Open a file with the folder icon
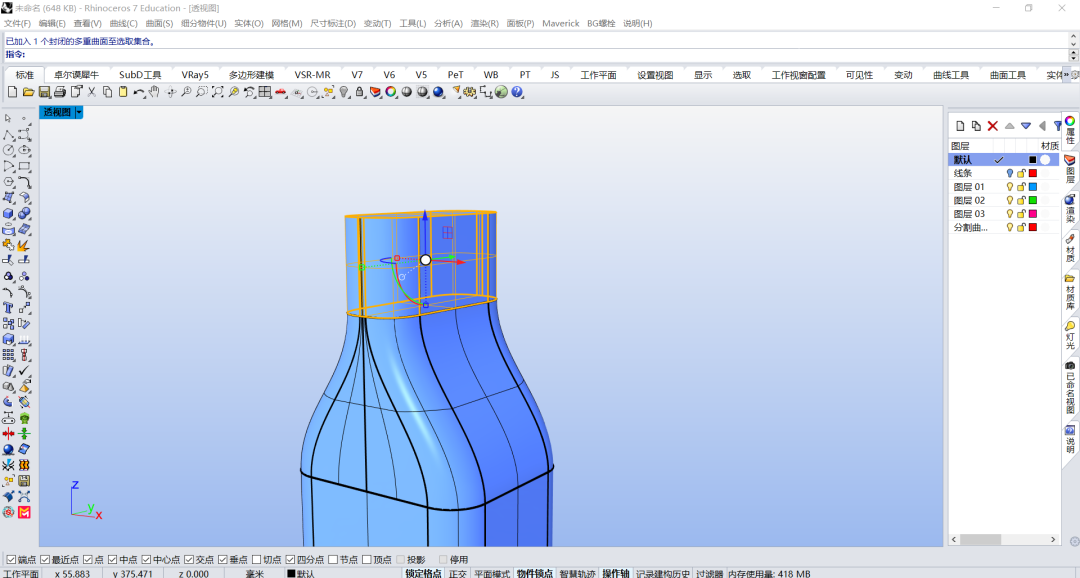The image size is (1080, 578). click(28, 92)
